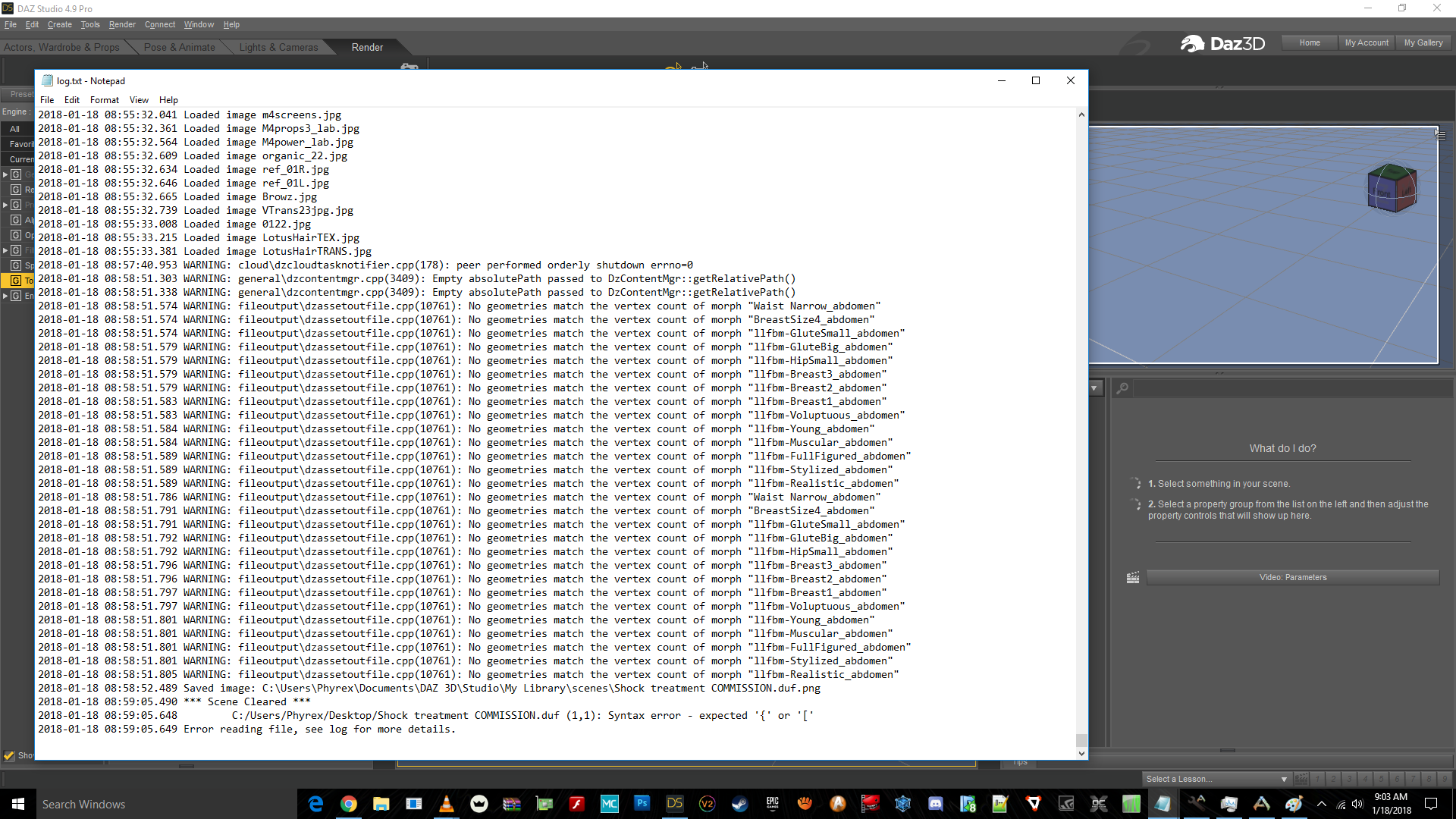Image resolution: width=1456 pixels, height=819 pixels.
Task: Click the video clapperboard icon beside Parameters
Action: point(1133,578)
